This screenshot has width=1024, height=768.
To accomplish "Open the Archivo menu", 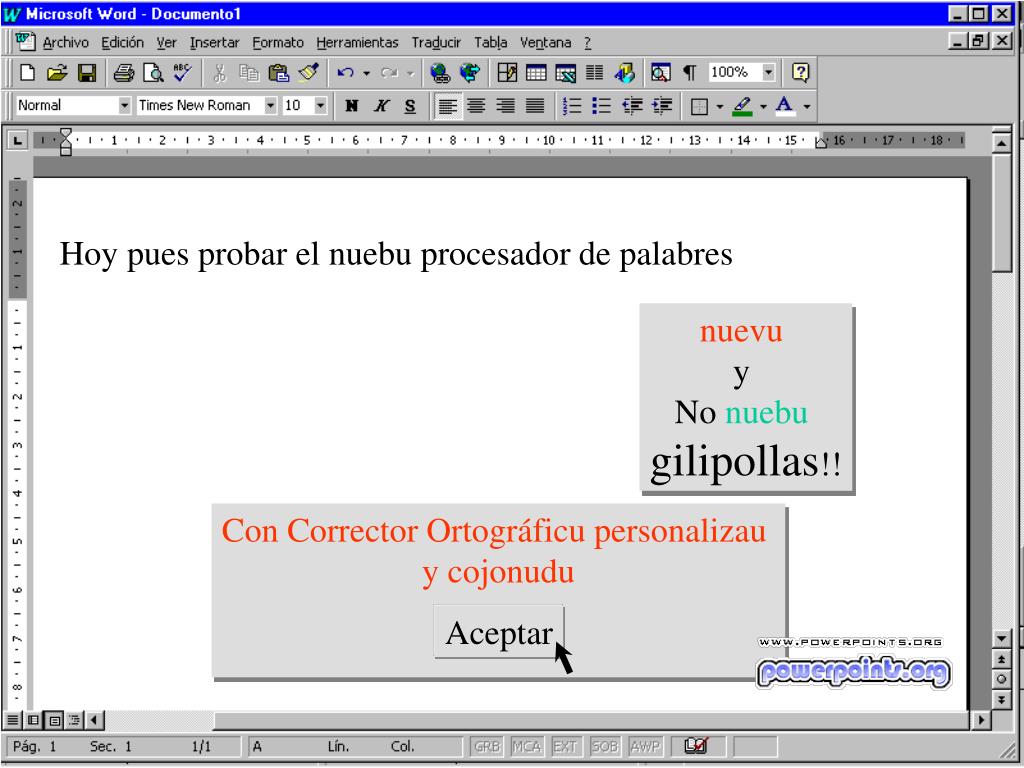I will tap(65, 42).
